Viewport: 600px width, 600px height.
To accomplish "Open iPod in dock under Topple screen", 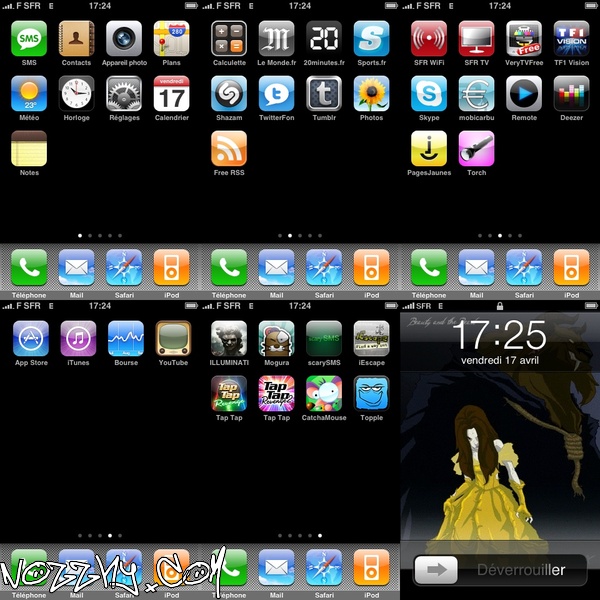I will pyautogui.click(x=371, y=567).
